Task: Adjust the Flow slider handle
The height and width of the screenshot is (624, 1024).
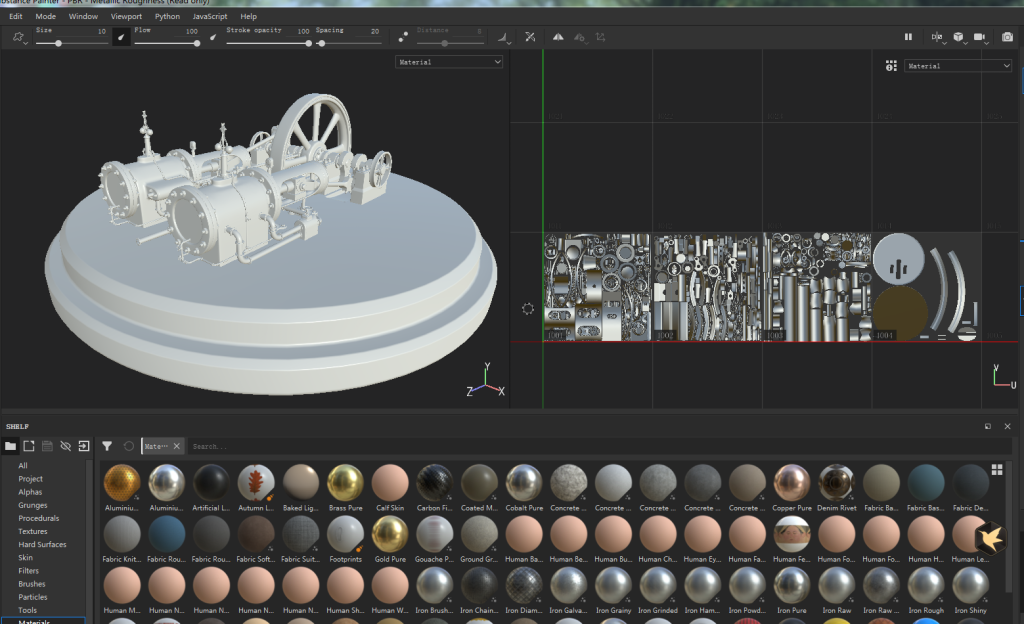Action: click(197, 43)
